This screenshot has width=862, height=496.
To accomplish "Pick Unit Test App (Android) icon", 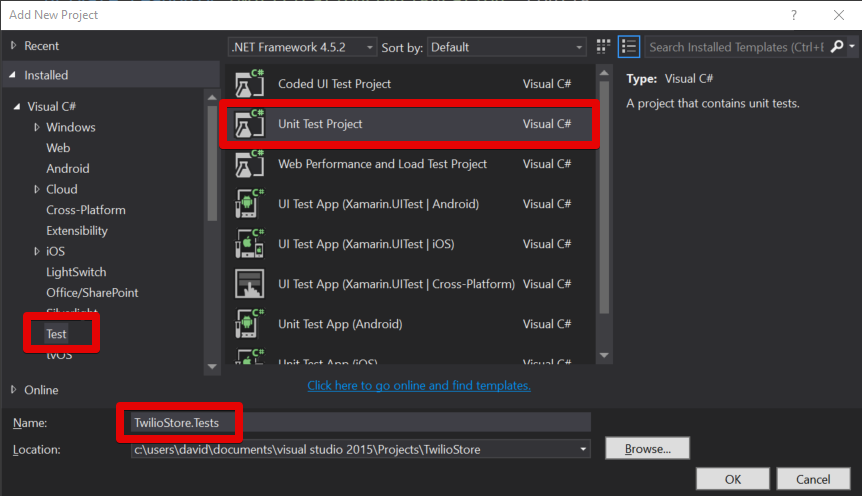I will [249, 324].
